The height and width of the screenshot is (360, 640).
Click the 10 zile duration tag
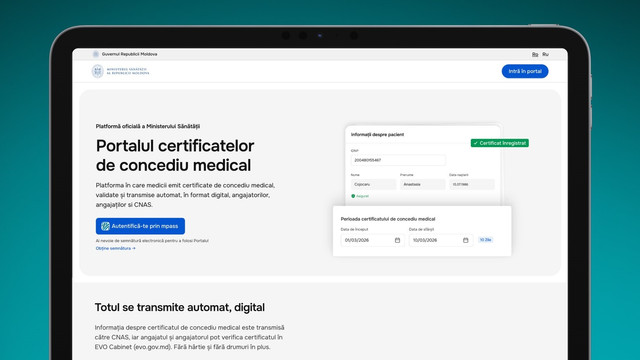[485, 240]
